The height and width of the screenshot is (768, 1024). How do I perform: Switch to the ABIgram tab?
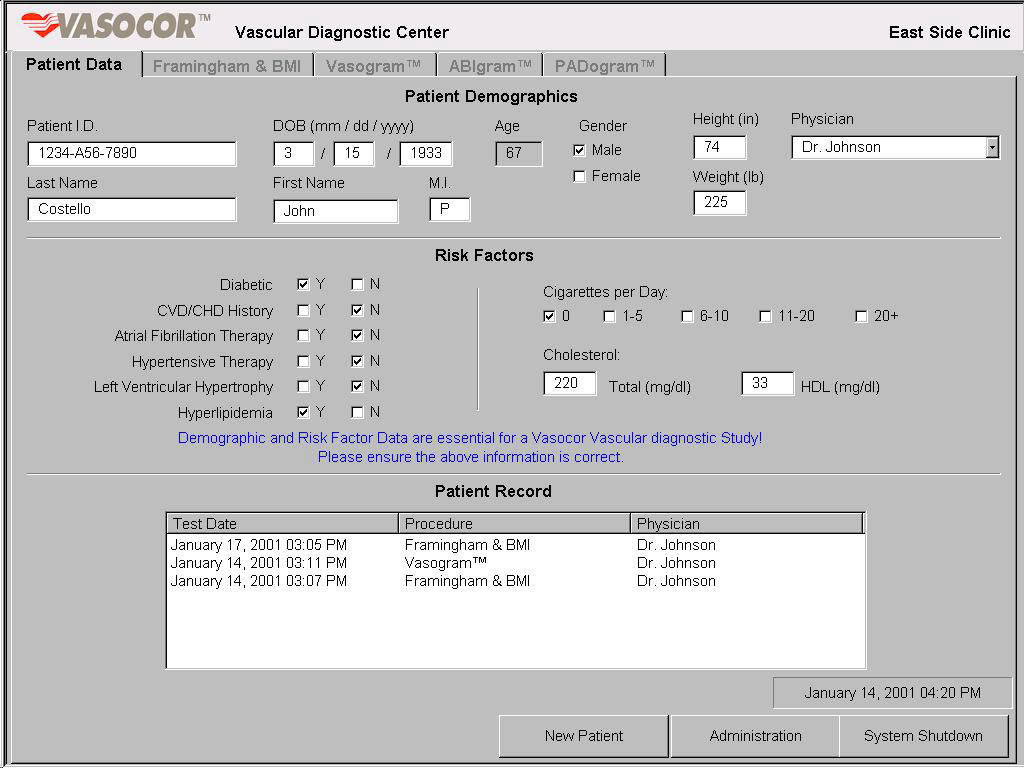[490, 66]
